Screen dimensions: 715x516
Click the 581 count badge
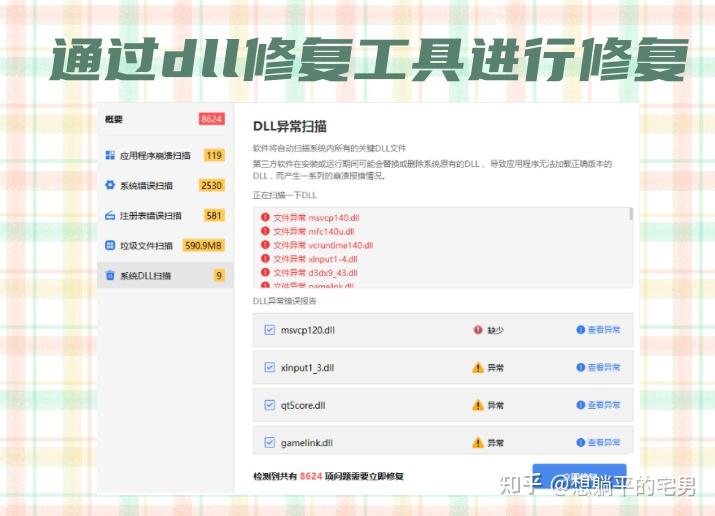[x=214, y=216]
